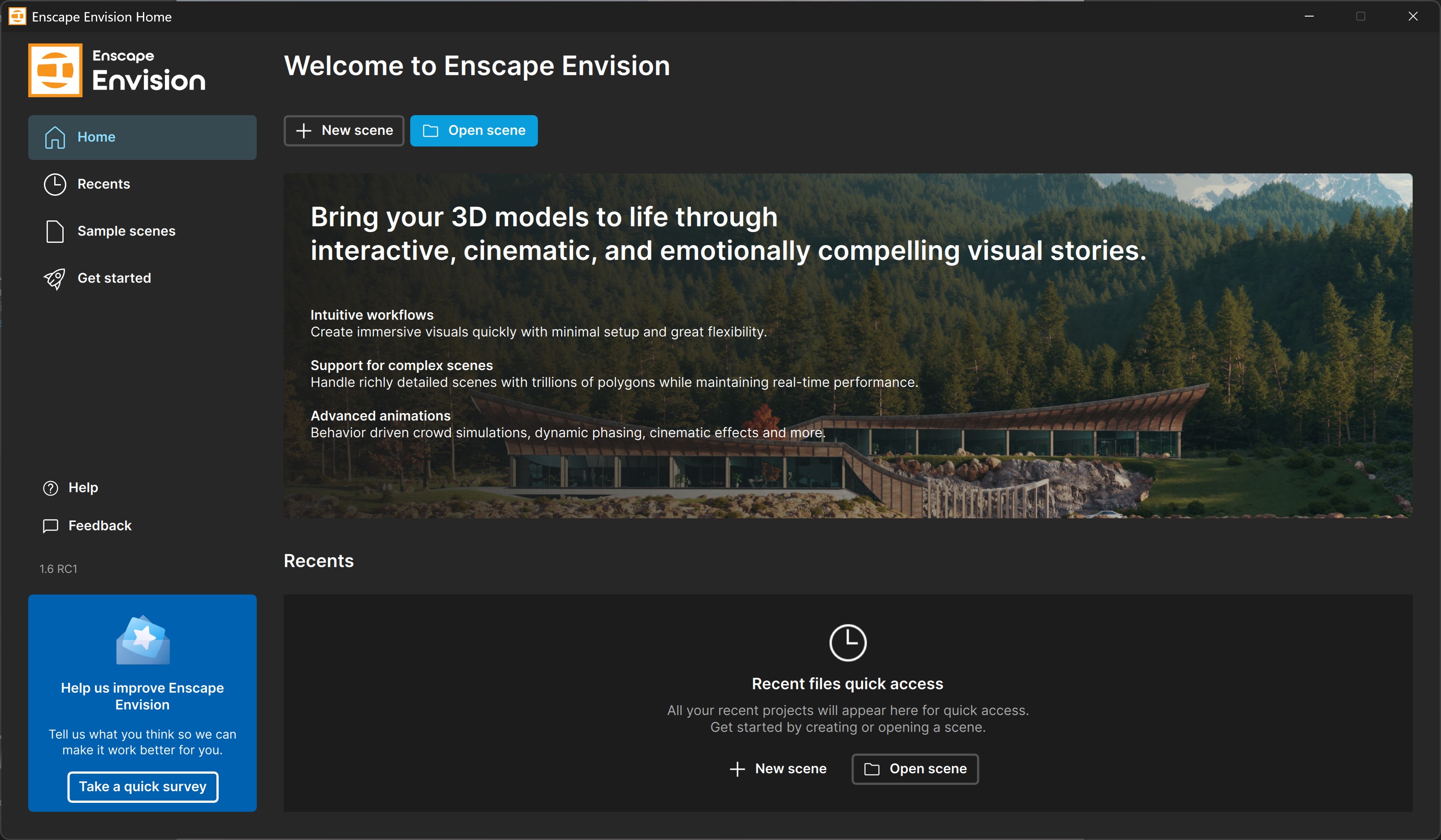Click the Get started rocket icon
The height and width of the screenshot is (840, 1441).
(x=55, y=279)
